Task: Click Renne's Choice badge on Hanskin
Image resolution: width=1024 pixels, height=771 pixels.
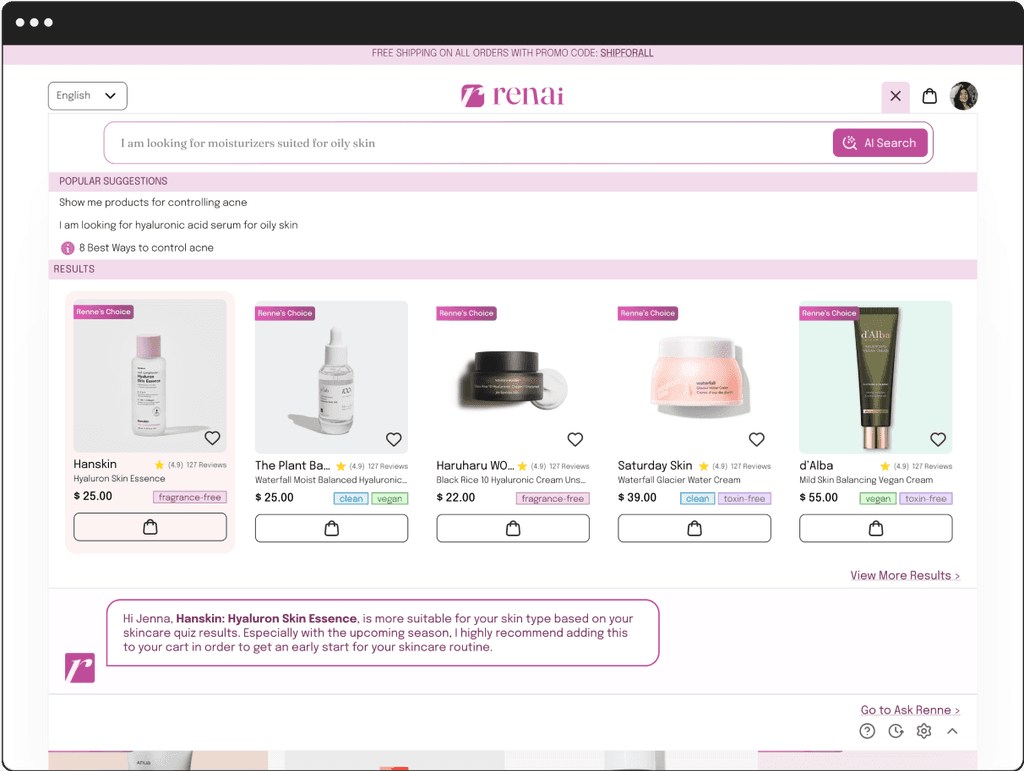Action: (x=103, y=312)
